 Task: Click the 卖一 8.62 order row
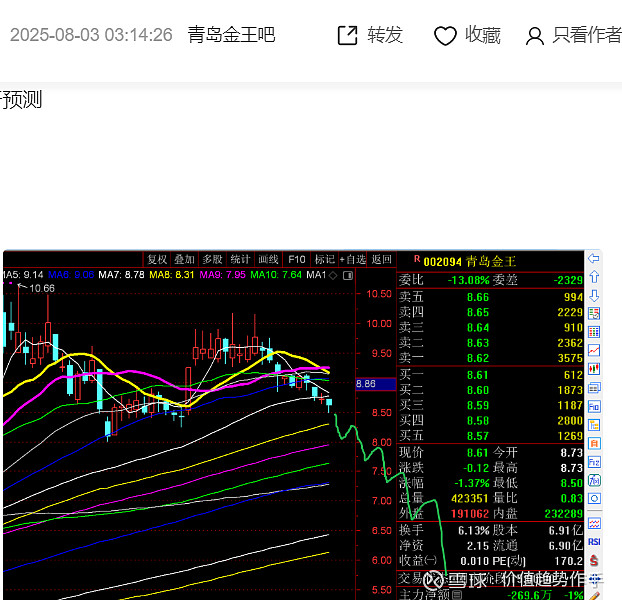[x=491, y=358]
